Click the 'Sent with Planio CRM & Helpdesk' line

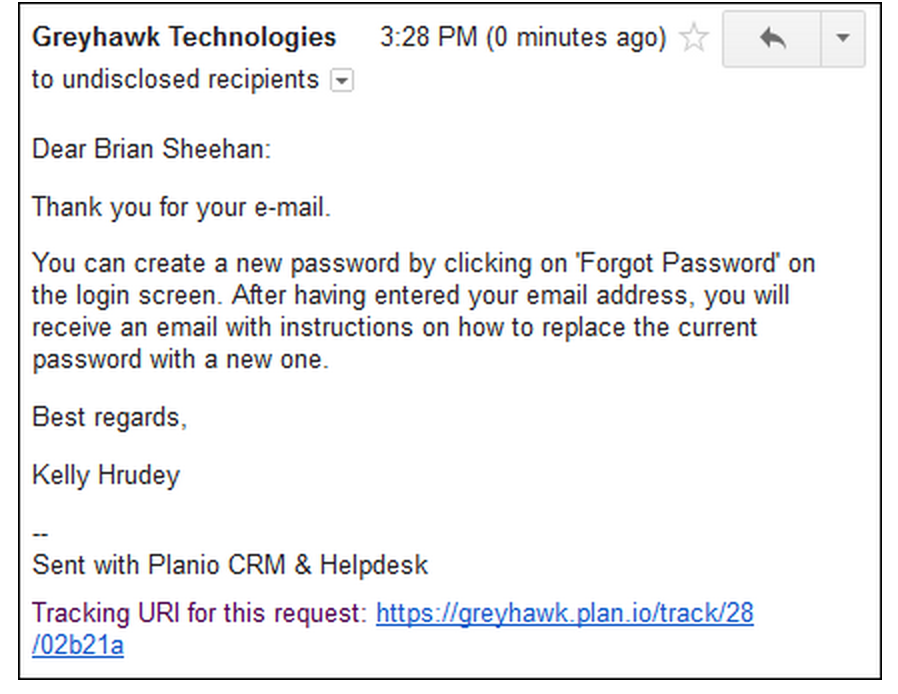tap(230, 565)
